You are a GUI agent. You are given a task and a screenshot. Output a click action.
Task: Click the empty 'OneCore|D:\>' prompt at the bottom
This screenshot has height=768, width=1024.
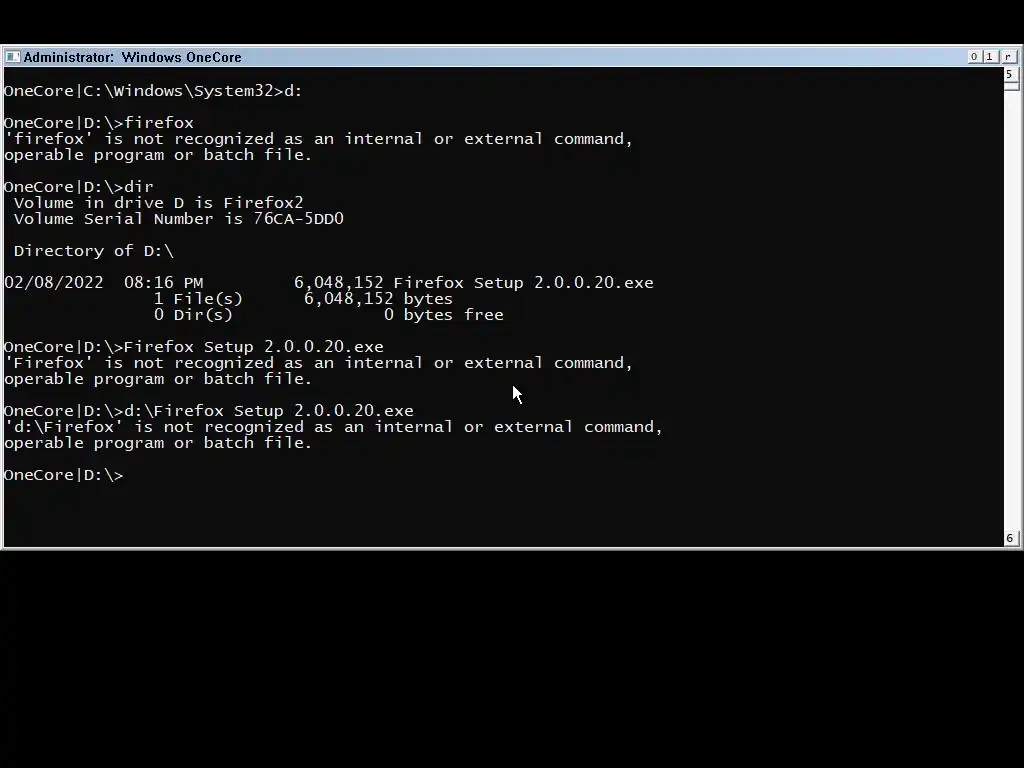click(x=63, y=475)
